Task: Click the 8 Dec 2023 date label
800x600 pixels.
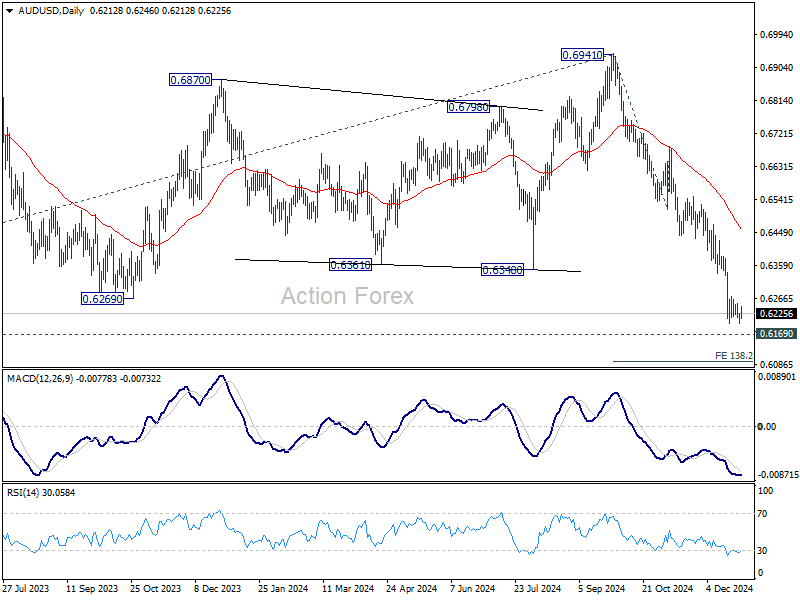Action: click(218, 588)
